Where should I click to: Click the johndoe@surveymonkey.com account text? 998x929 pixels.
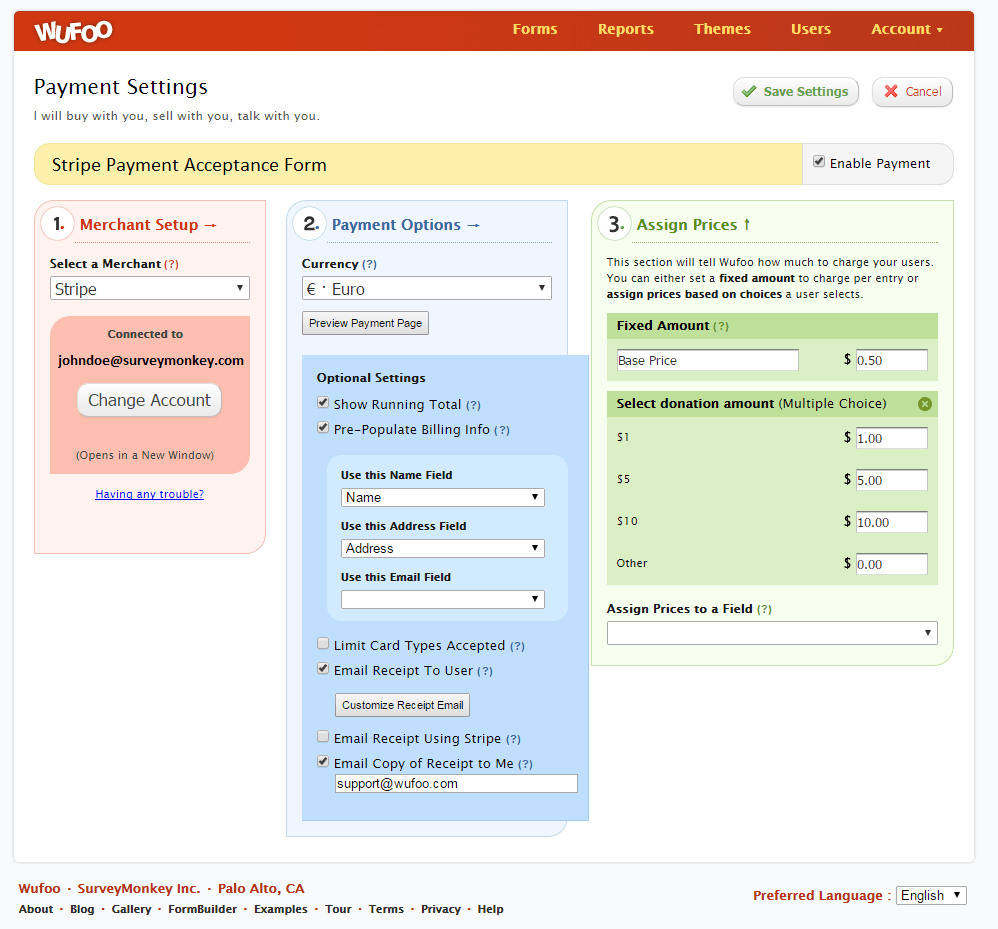pos(151,361)
